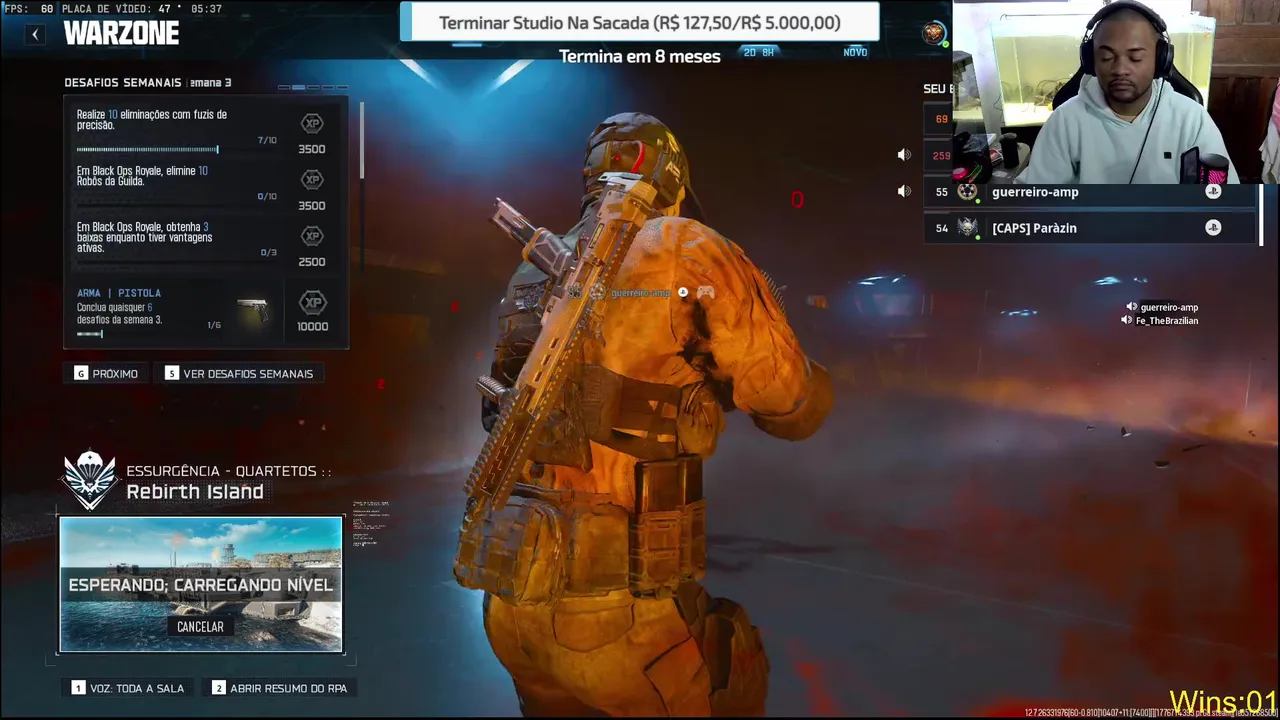Click the G key Próximo button
The height and width of the screenshot is (720, 1280).
tap(106, 373)
